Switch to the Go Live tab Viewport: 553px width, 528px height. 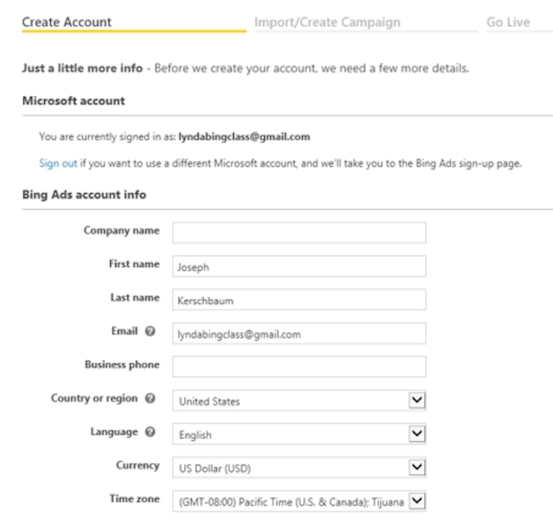[508, 22]
